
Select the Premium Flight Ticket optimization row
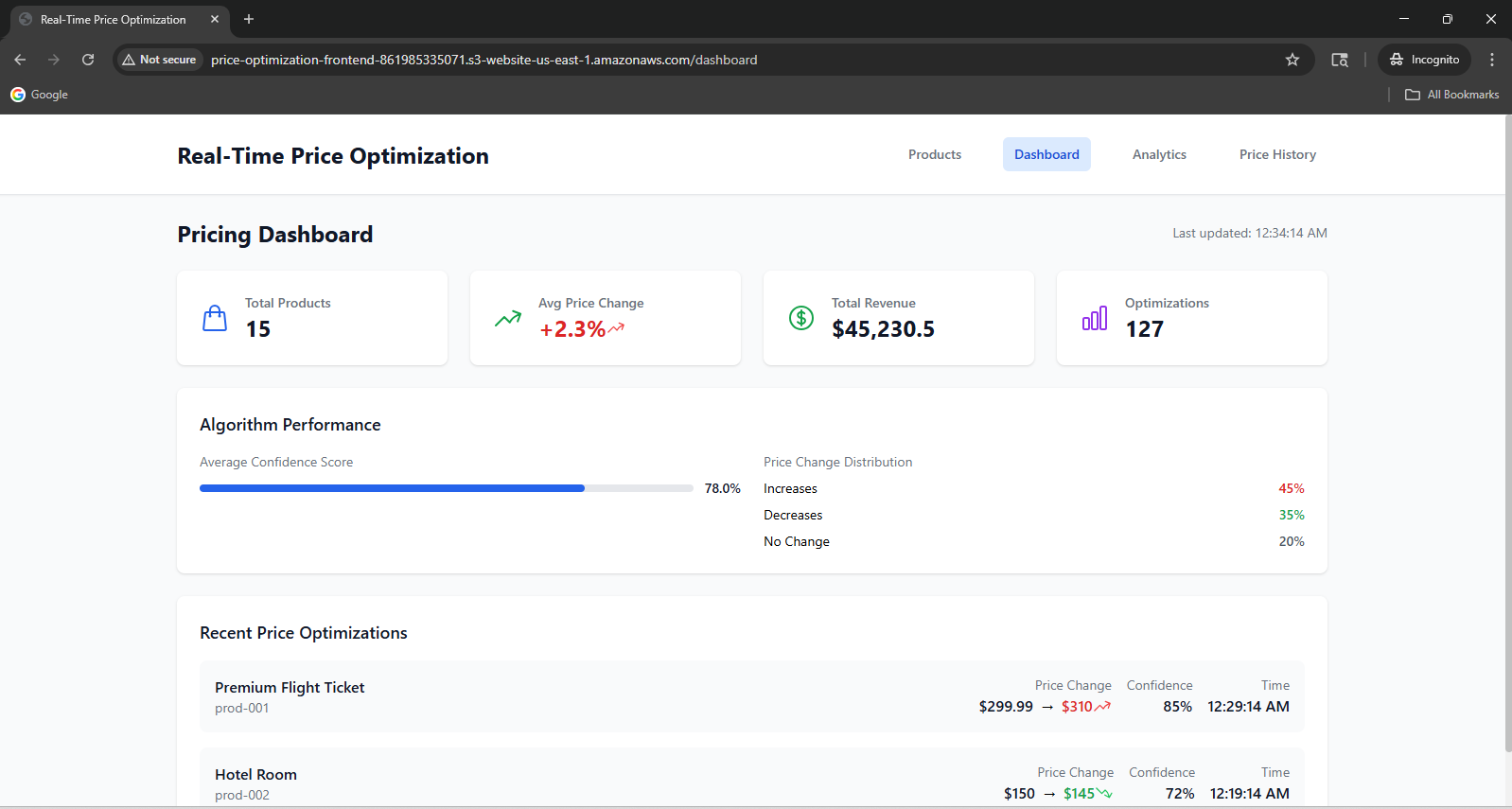[752, 696]
